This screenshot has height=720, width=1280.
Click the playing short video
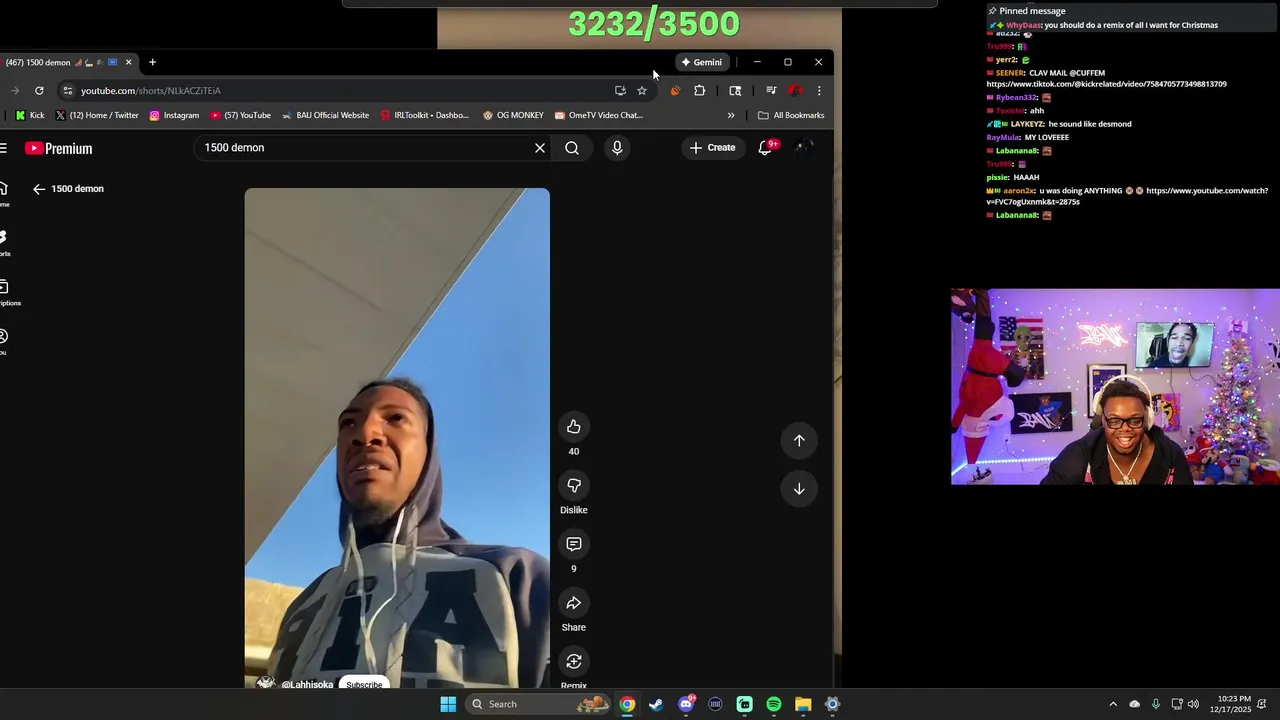click(x=397, y=438)
